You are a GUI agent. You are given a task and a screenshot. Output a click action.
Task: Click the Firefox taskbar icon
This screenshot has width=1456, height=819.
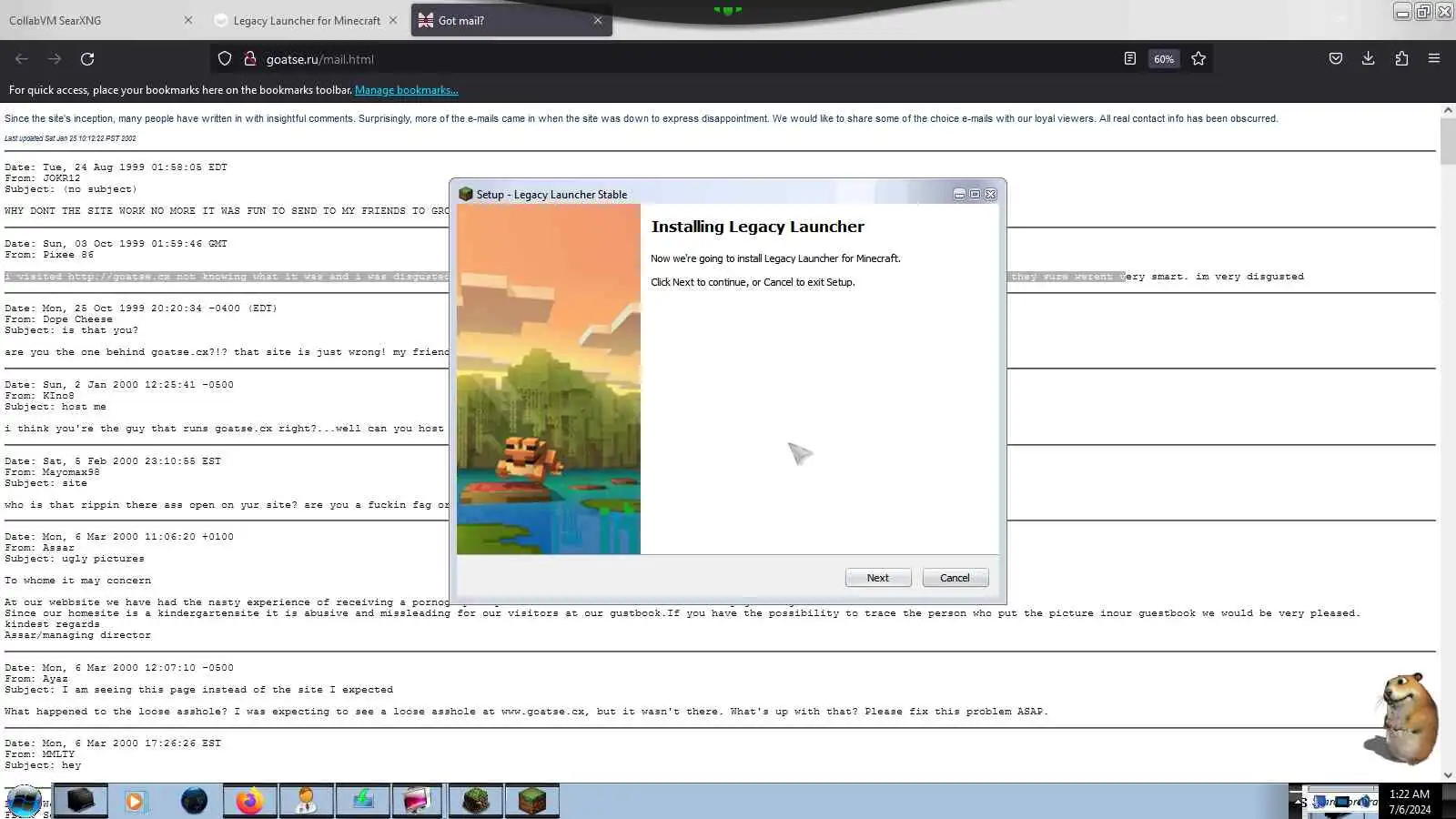click(250, 801)
